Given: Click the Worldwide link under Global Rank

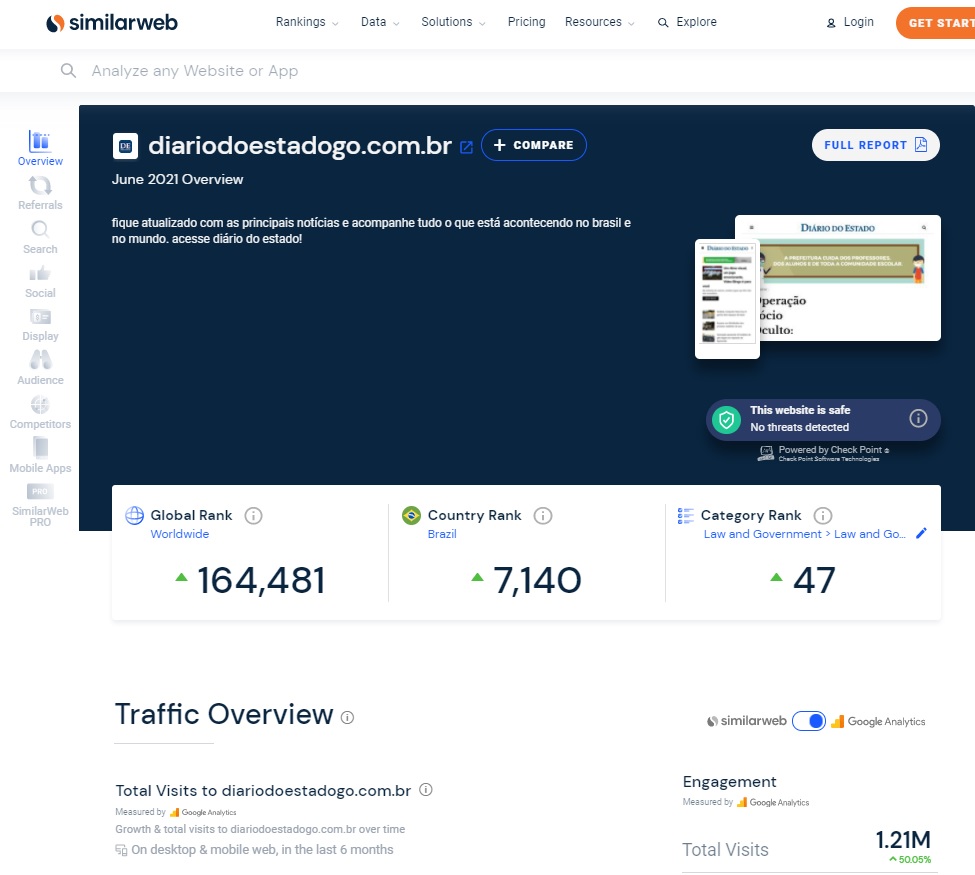Looking at the screenshot, I should click(180, 534).
